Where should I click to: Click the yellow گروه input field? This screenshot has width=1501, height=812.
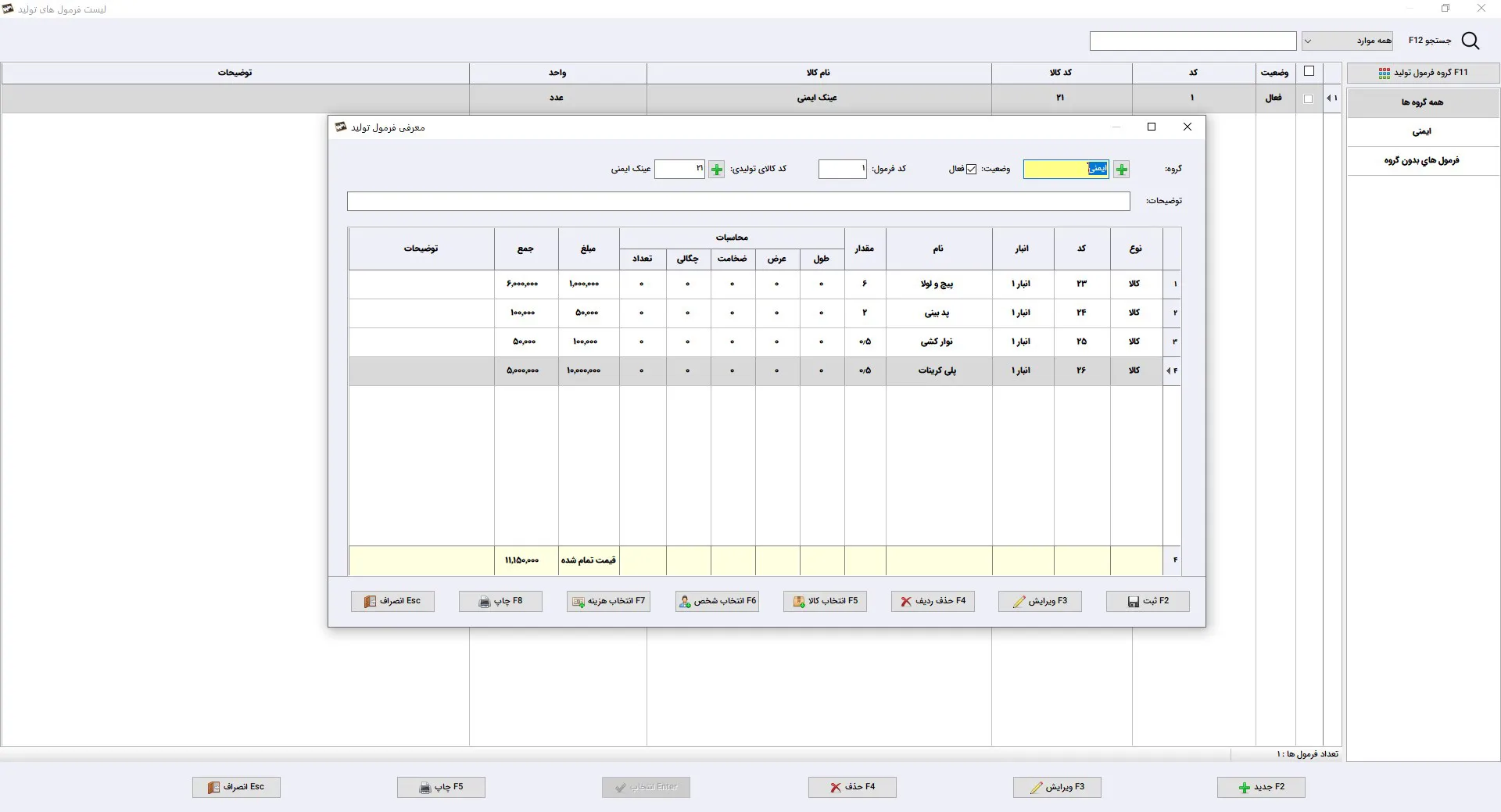pos(1066,169)
